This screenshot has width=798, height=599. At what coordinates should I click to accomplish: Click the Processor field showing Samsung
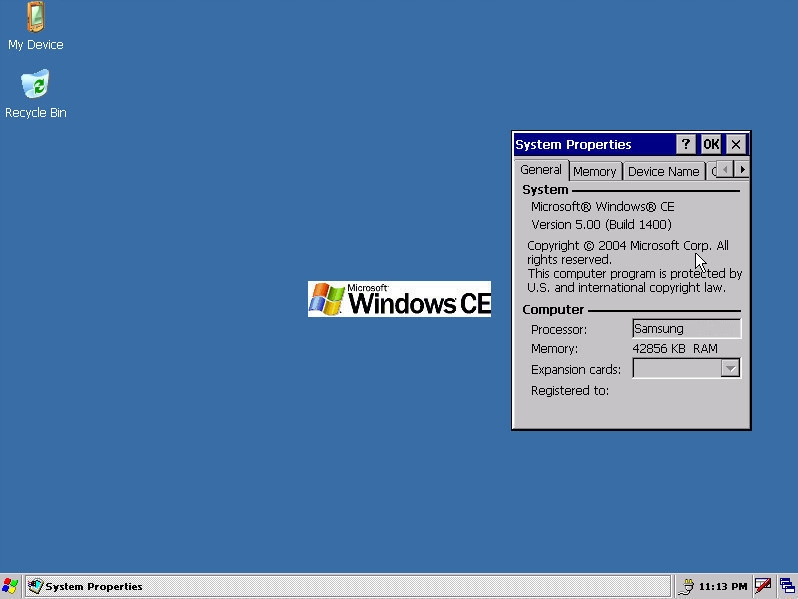687,329
